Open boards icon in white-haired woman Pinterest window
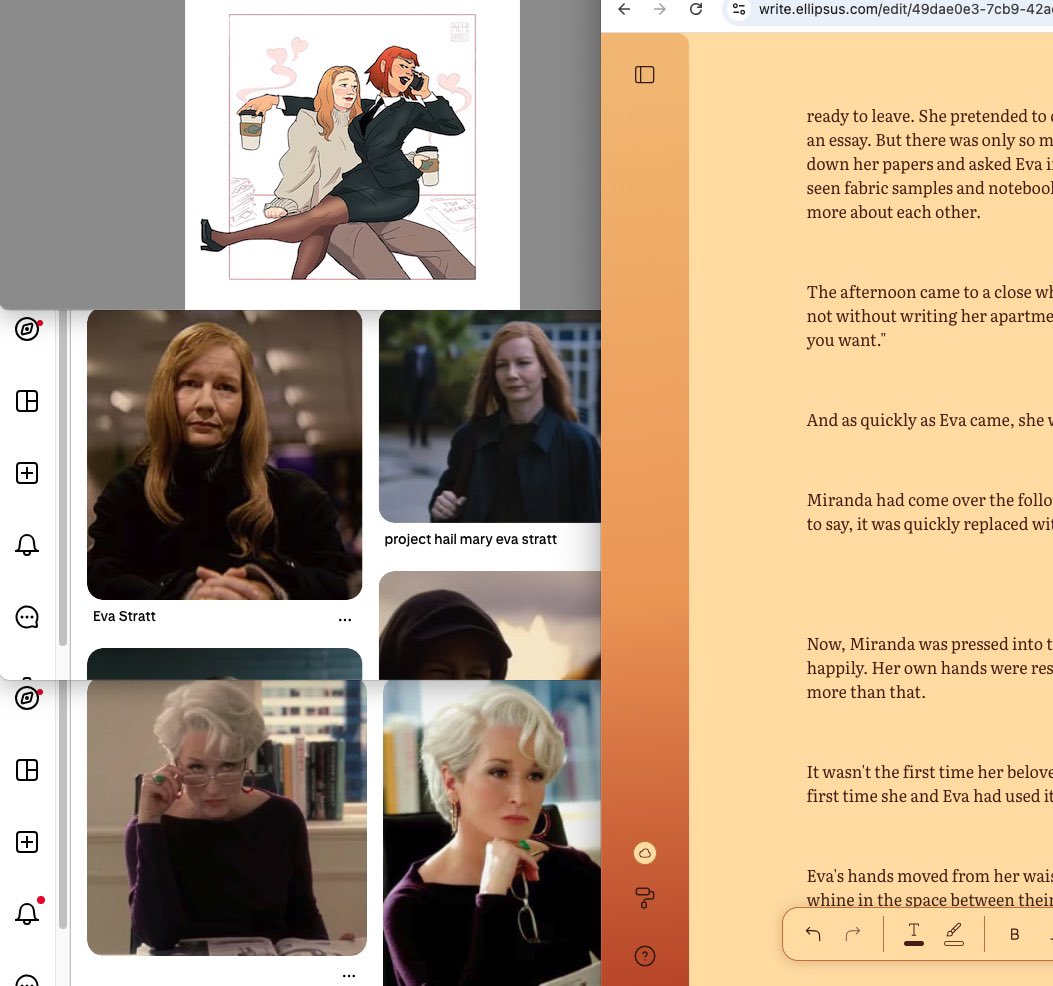Screen dimensions: 1053x986 (27, 770)
